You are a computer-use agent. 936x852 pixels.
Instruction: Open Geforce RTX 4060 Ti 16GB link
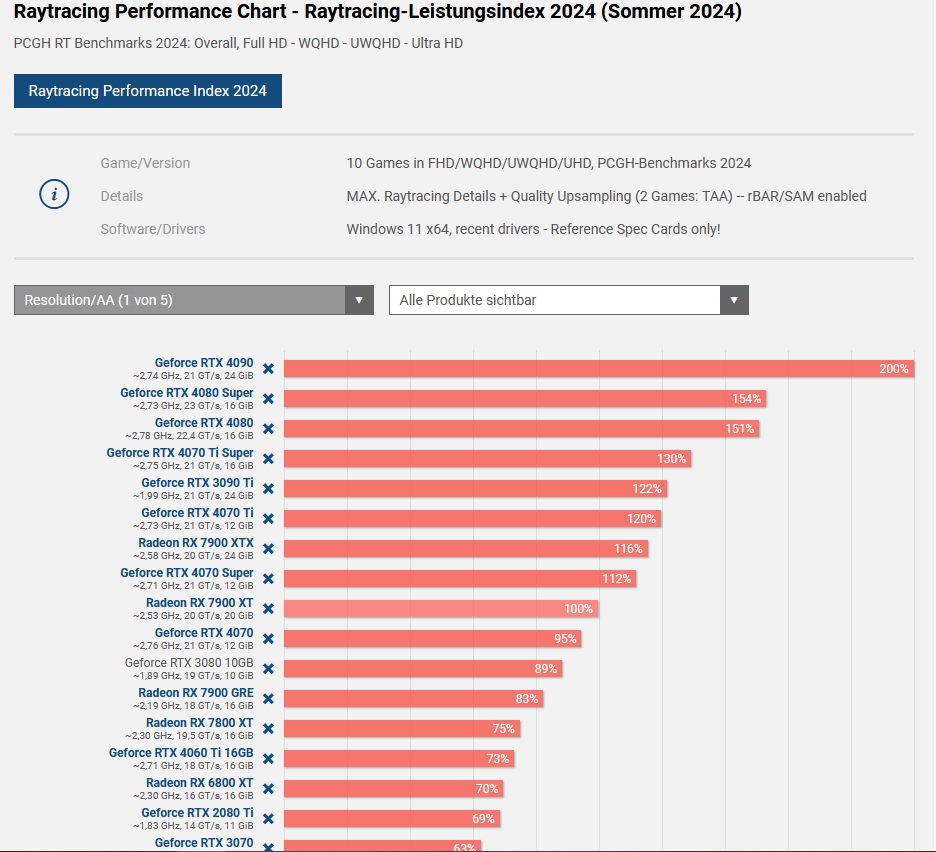click(x=181, y=752)
